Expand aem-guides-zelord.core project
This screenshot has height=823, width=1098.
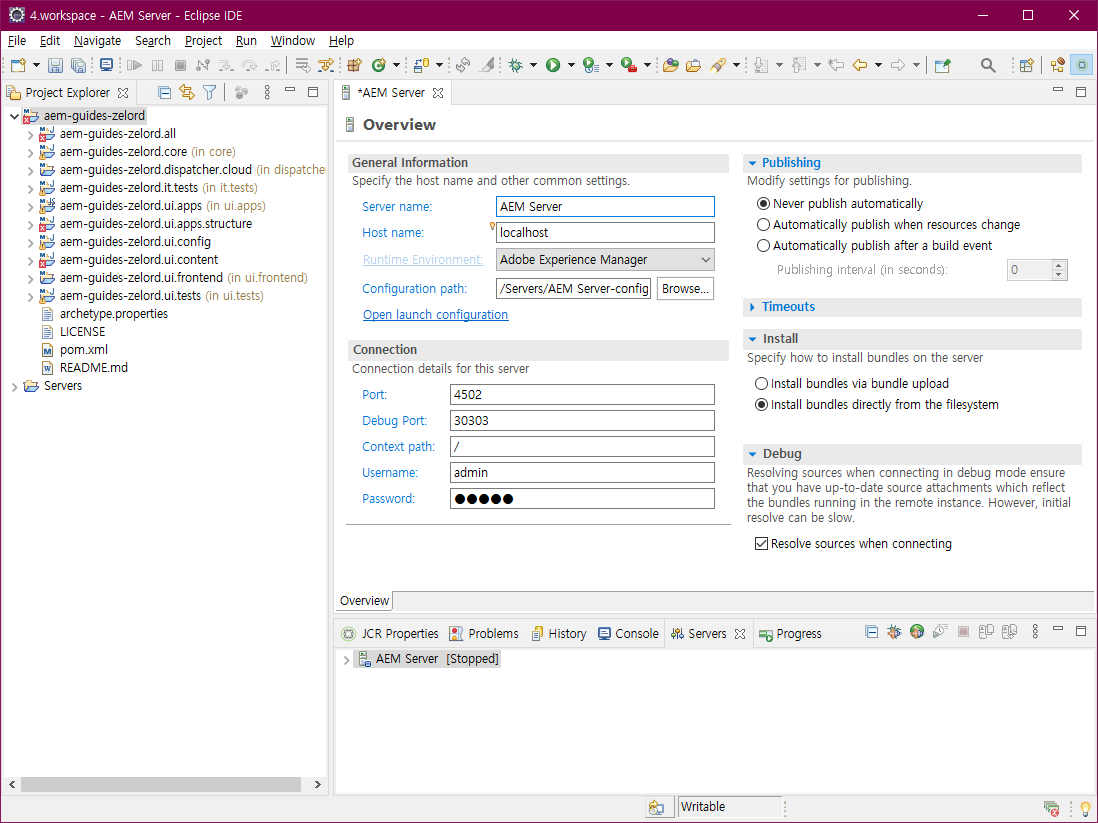pos(30,152)
